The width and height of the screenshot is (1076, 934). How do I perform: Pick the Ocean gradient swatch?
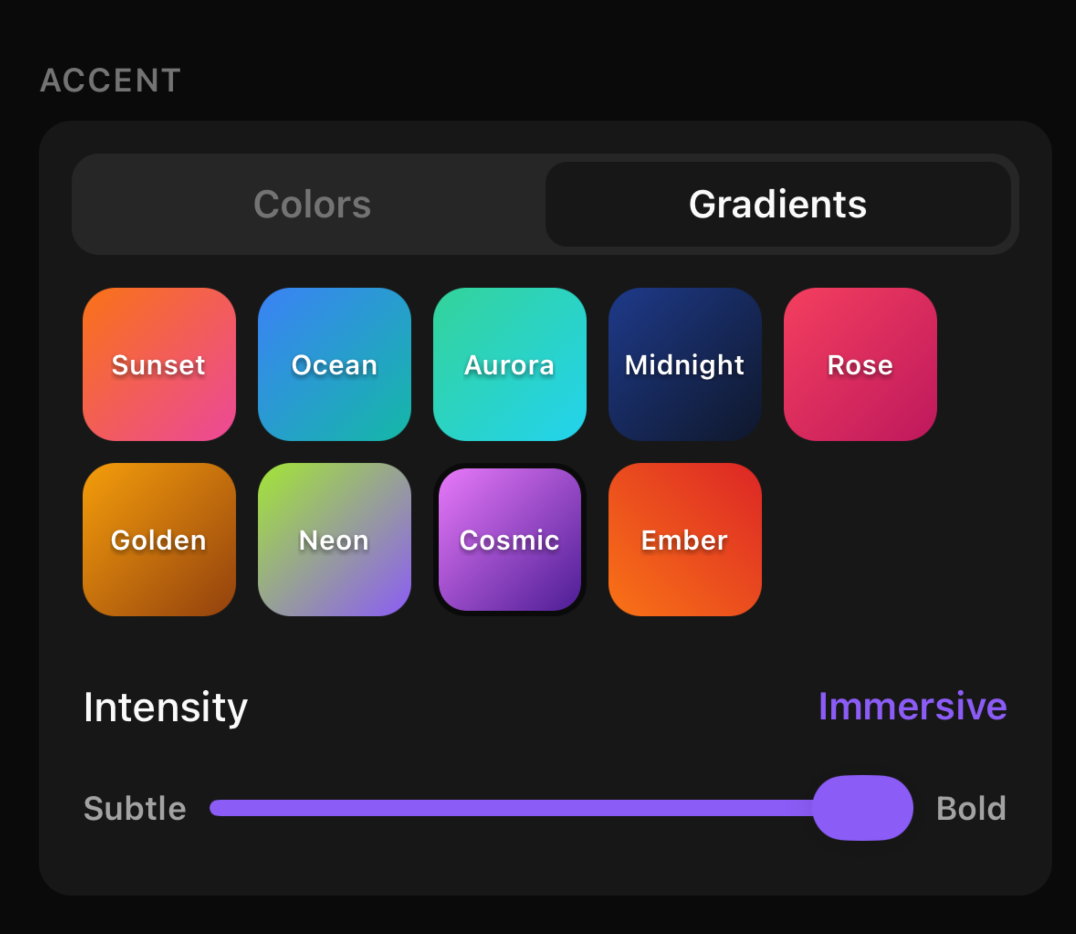(x=334, y=364)
